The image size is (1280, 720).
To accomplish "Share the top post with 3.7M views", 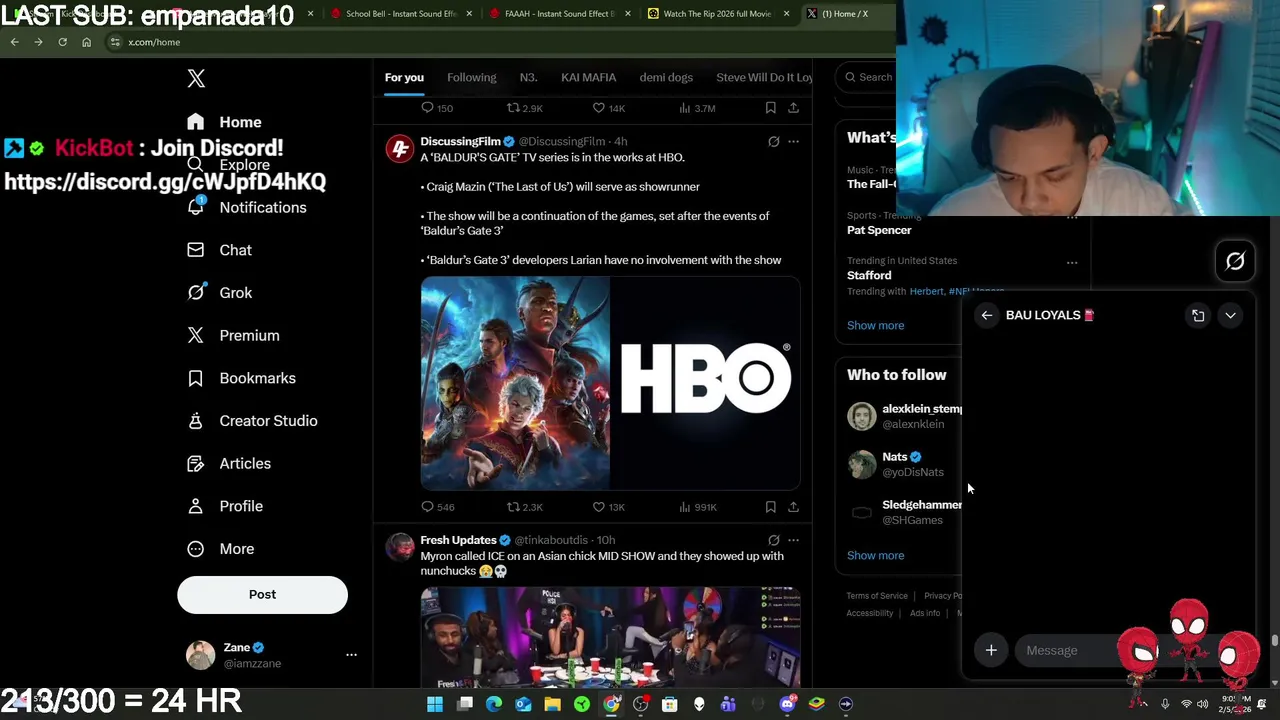I will (x=793, y=108).
